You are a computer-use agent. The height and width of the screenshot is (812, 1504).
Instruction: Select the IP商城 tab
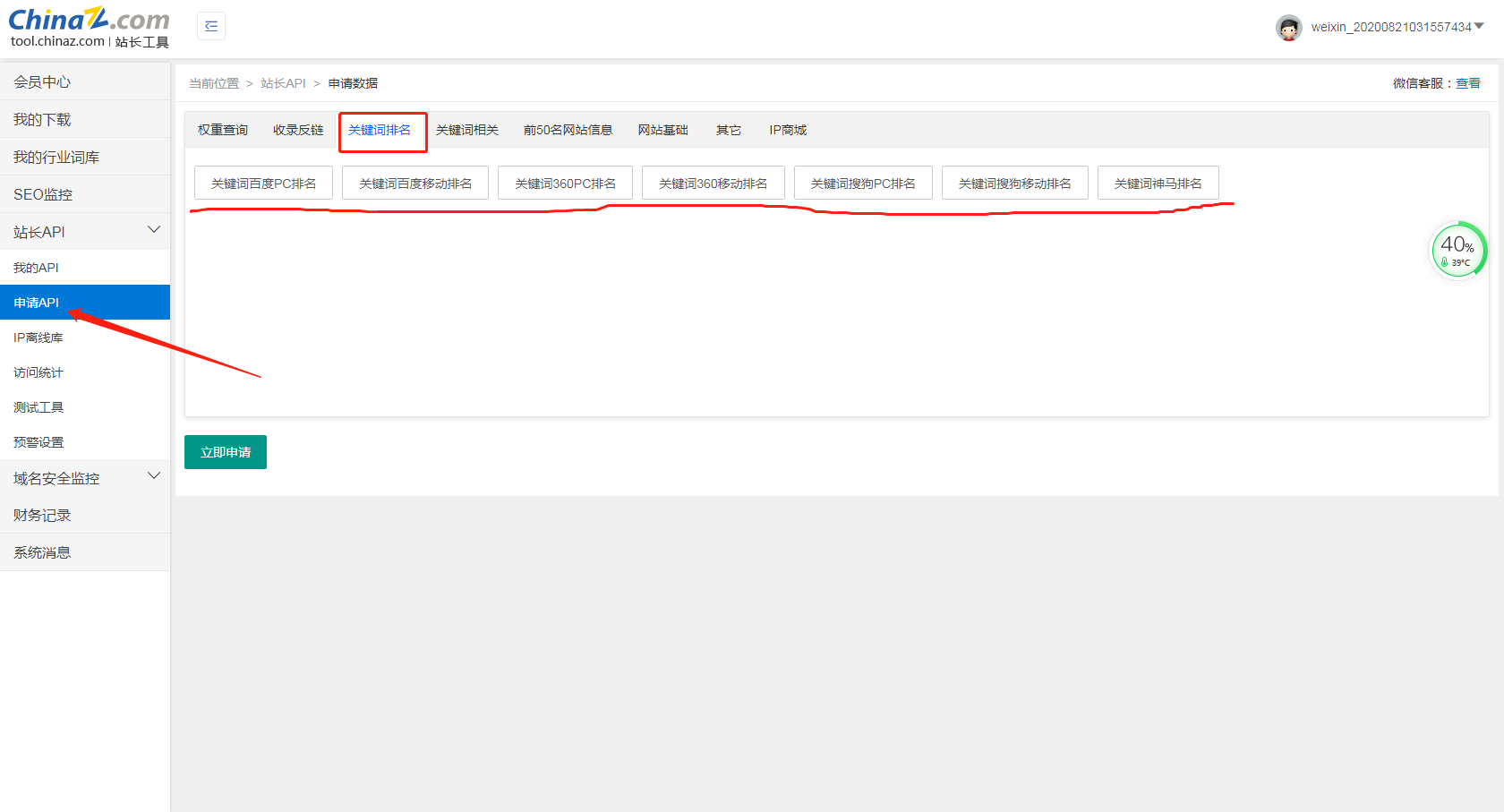click(788, 131)
